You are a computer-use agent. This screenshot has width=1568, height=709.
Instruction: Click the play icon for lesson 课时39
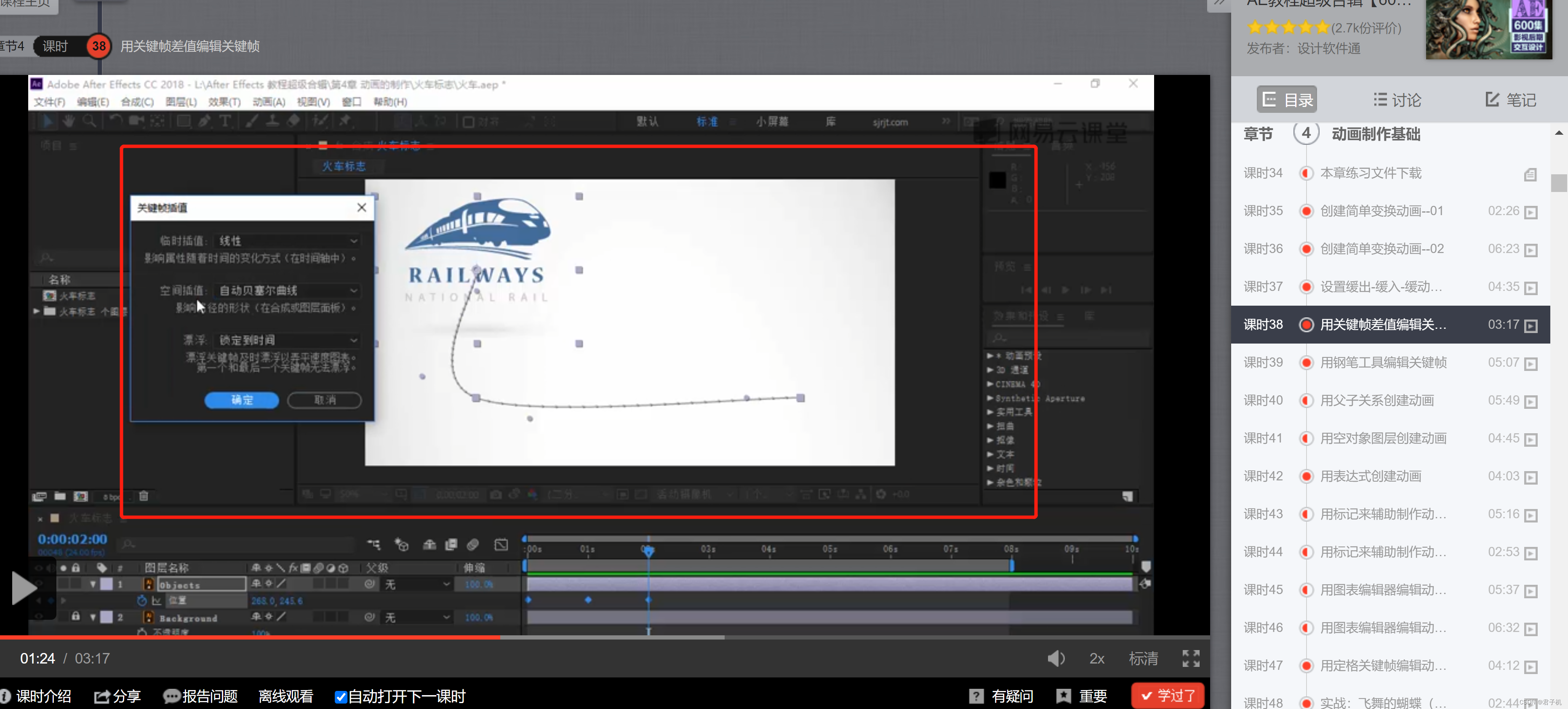tap(1531, 363)
